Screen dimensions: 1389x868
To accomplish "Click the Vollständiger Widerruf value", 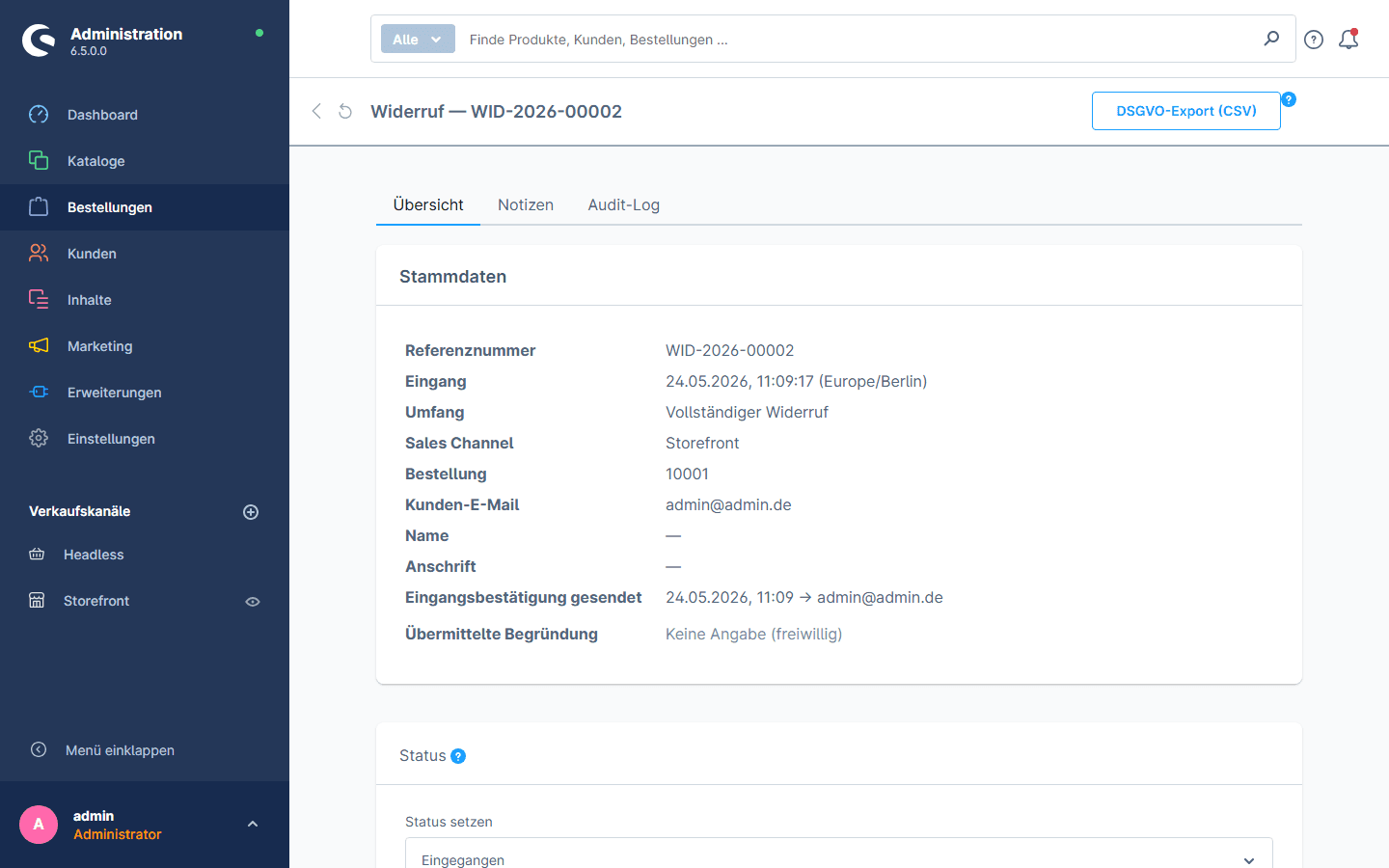I will click(x=747, y=412).
